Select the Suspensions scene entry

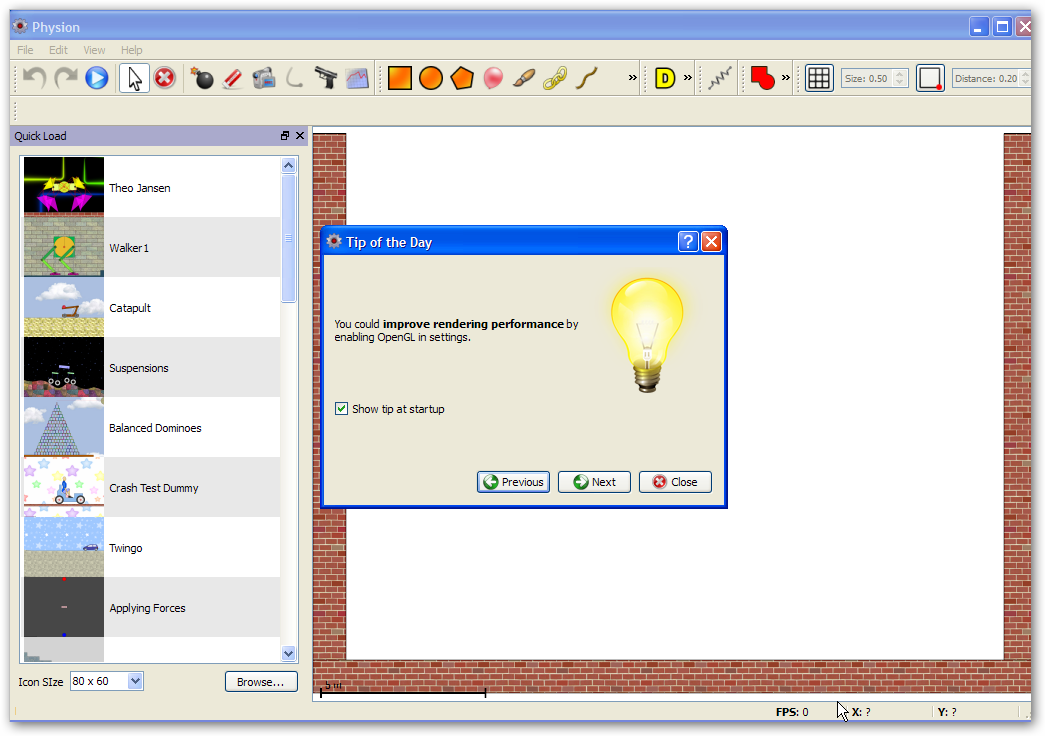click(152, 367)
